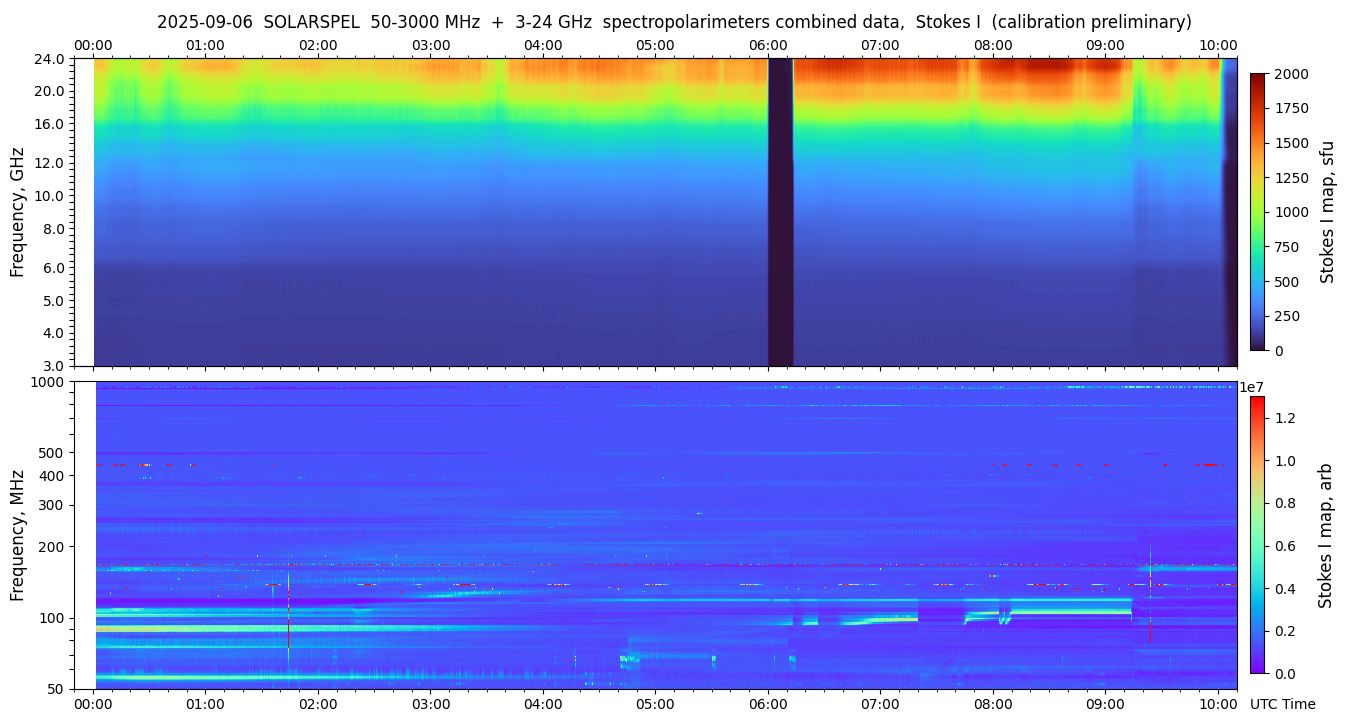Click the "Stokes I map, sfu" colorbar label

[x=1327, y=212]
